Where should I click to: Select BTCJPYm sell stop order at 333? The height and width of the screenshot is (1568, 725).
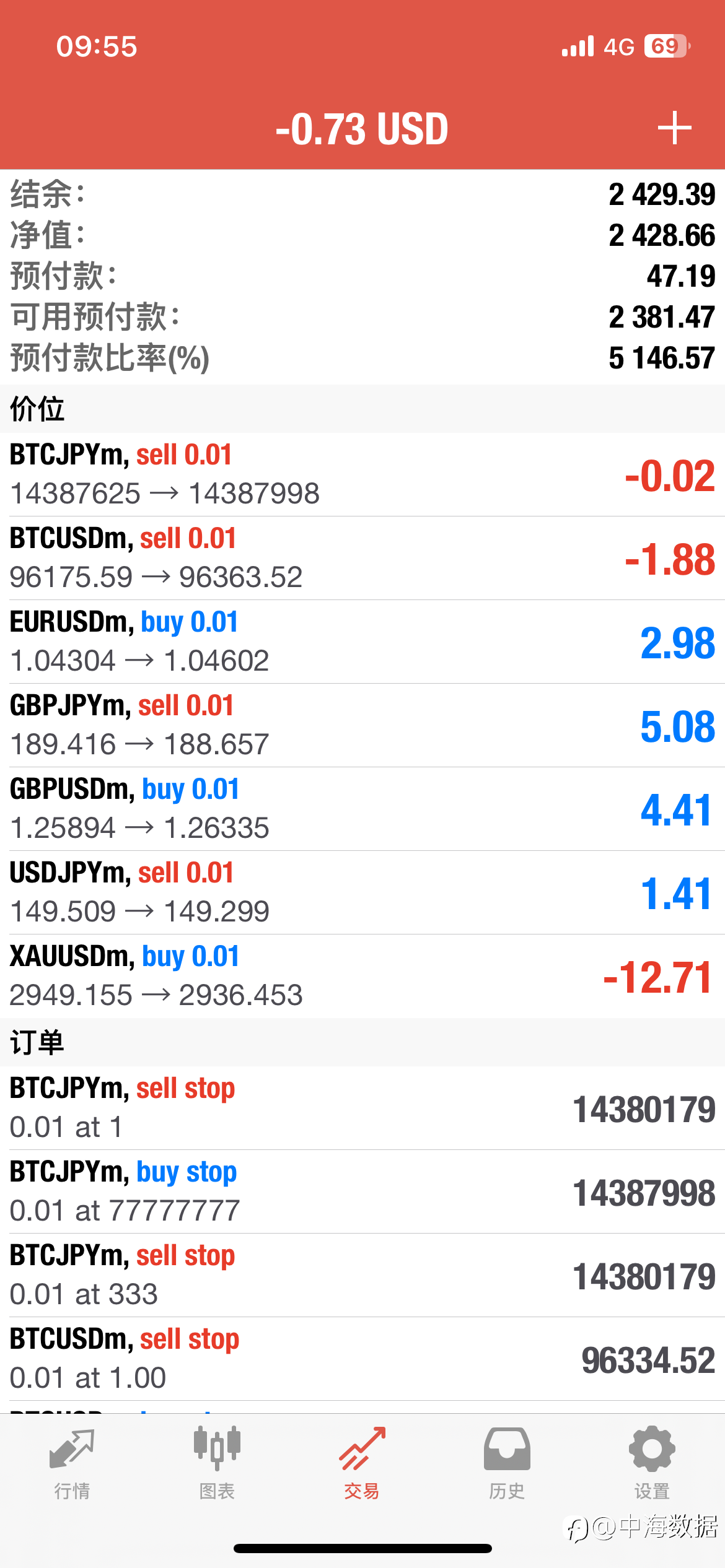point(362,1275)
